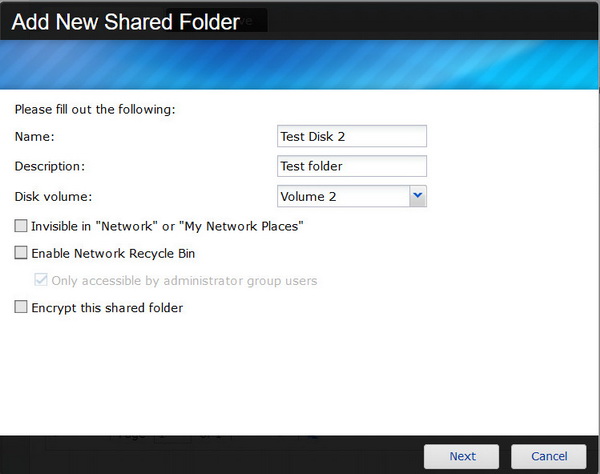Image resolution: width=600 pixels, height=474 pixels.
Task: Click the Invisible in Network label text
Action: point(167,226)
